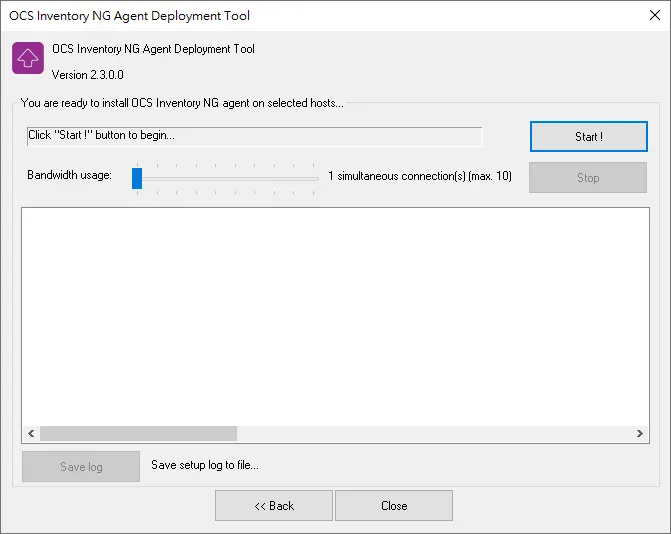Click the purple OCS upload arrow icon
This screenshot has width=671, height=534.
28,58
